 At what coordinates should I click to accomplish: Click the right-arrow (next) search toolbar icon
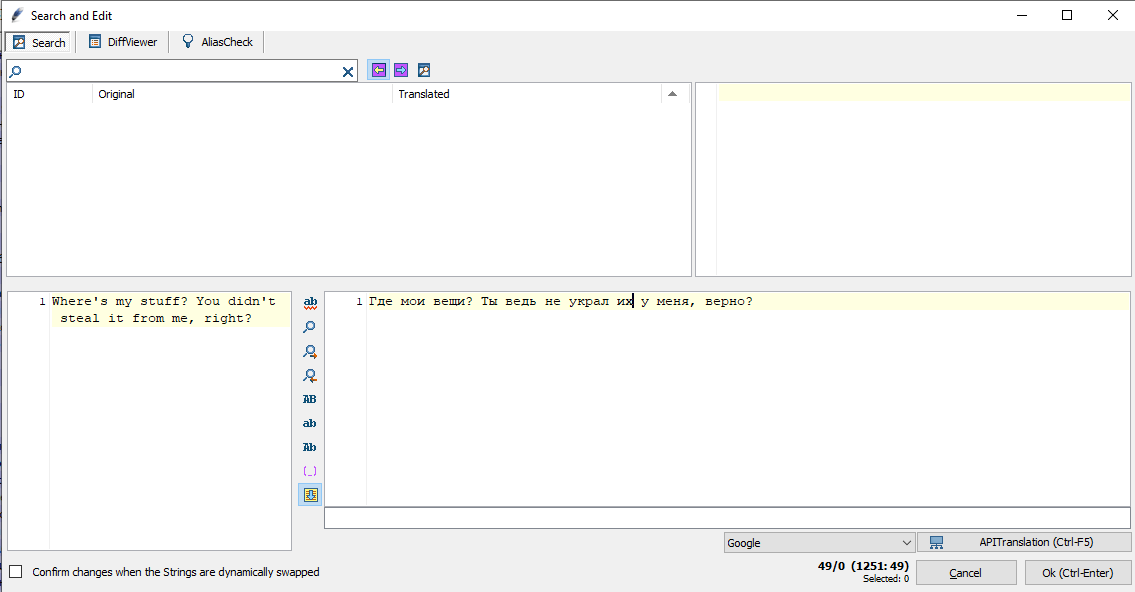click(x=401, y=70)
